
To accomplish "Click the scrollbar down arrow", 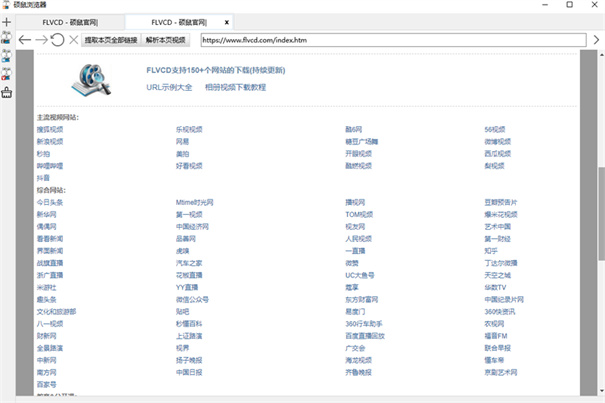I will (x=602, y=391).
